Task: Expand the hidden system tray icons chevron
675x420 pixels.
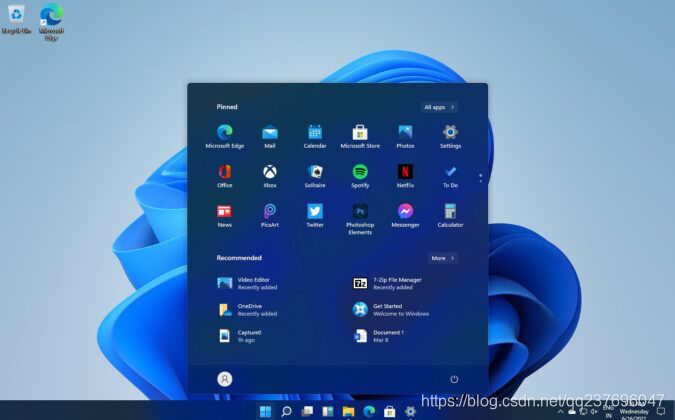Action: coord(560,412)
